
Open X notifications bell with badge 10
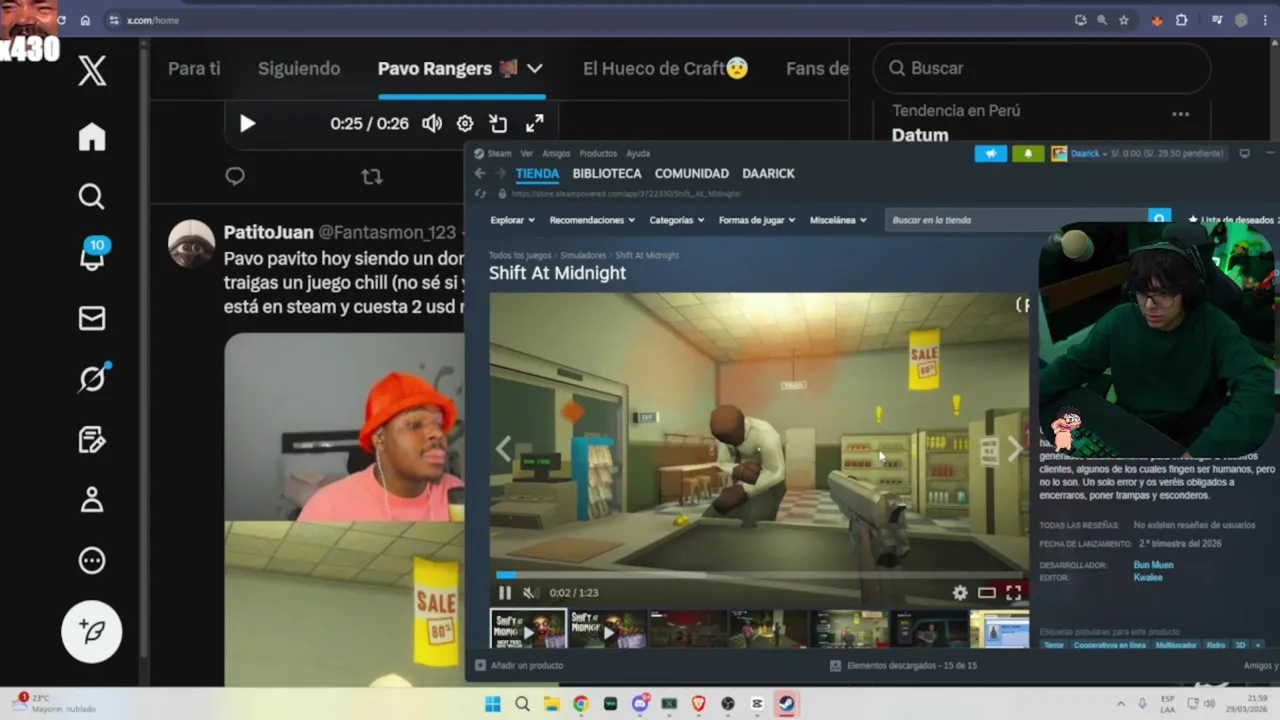pos(93,256)
